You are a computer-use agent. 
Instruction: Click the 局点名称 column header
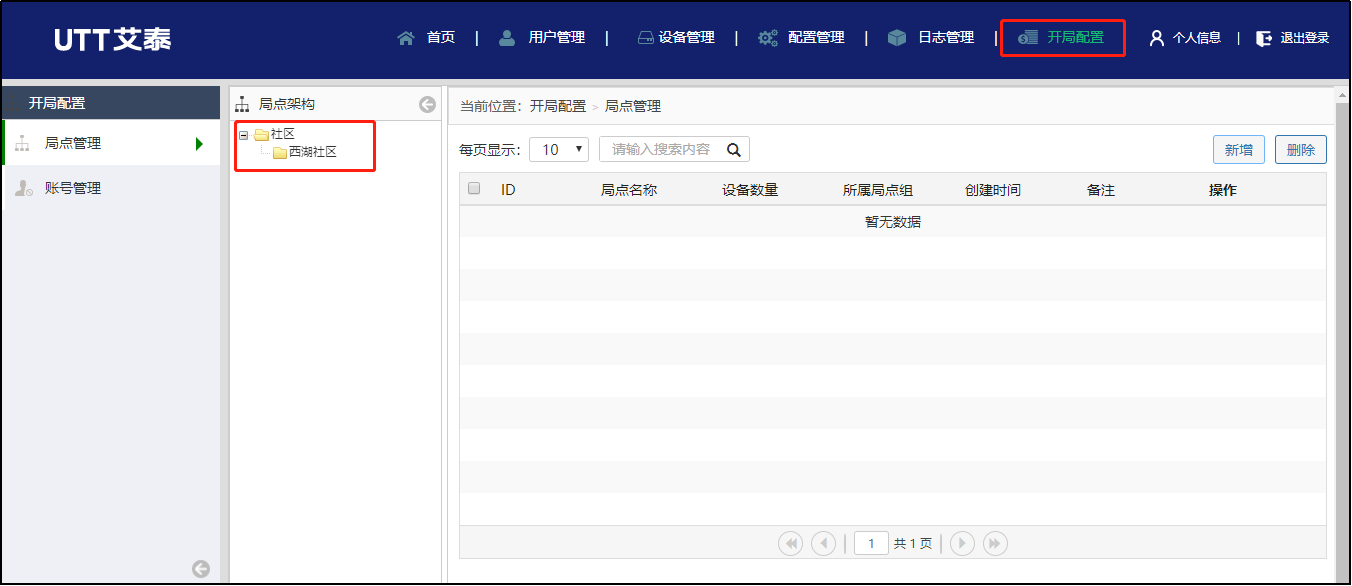(x=629, y=190)
